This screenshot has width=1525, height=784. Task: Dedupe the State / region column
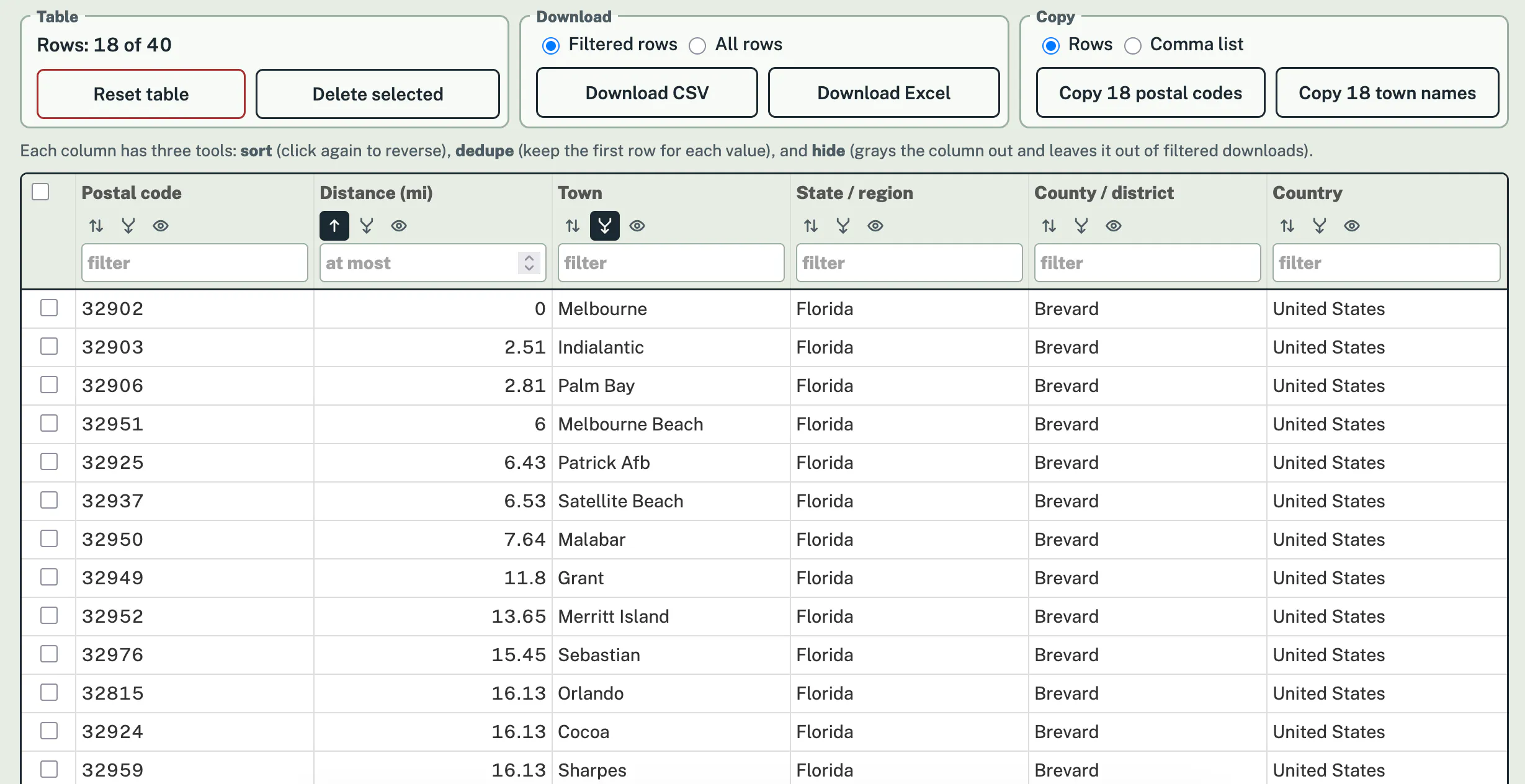pos(843,226)
